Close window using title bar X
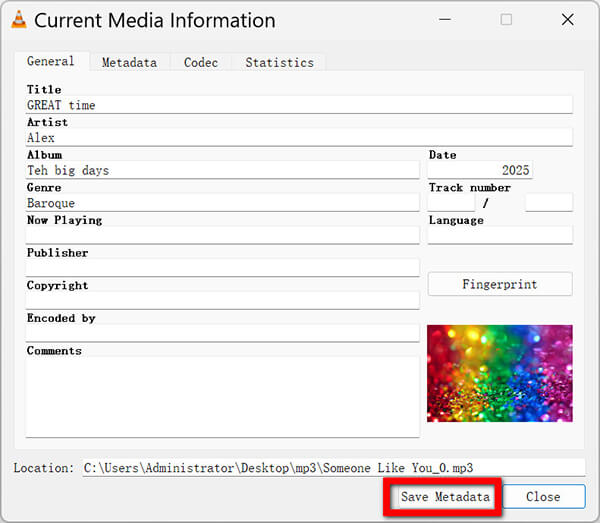 567,19
